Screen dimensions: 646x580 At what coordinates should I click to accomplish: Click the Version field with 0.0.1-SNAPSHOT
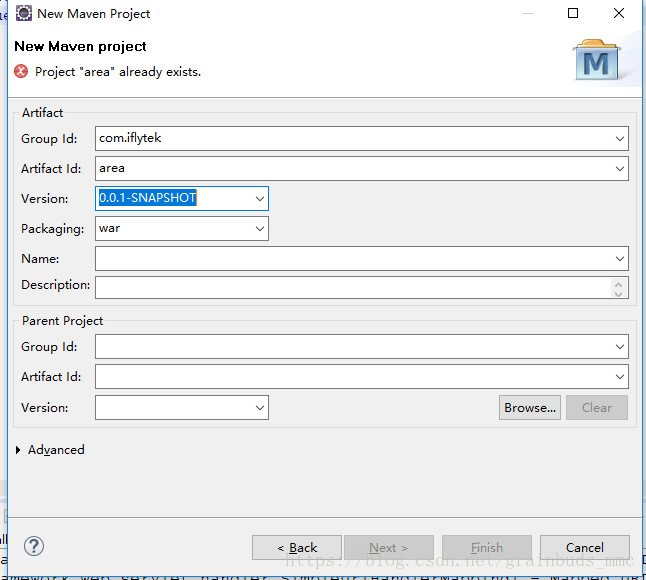click(182, 199)
